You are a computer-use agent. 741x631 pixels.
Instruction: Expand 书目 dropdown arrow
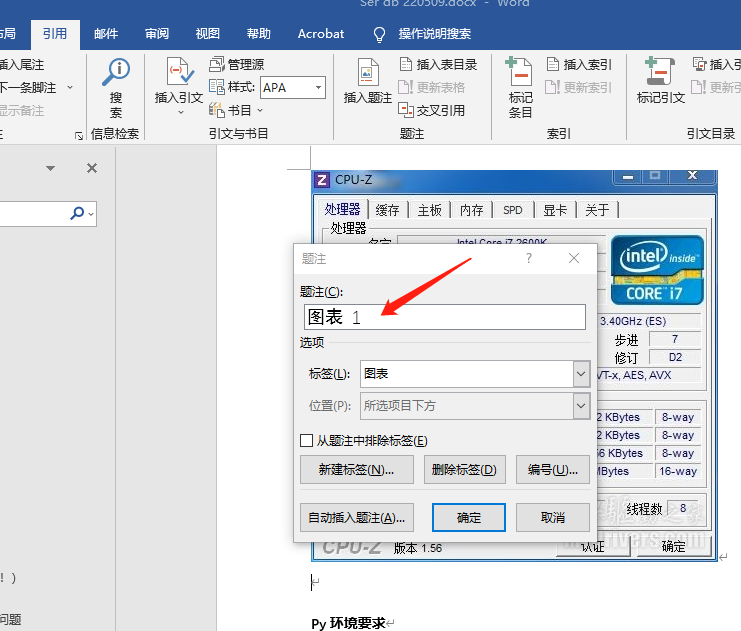(260, 110)
